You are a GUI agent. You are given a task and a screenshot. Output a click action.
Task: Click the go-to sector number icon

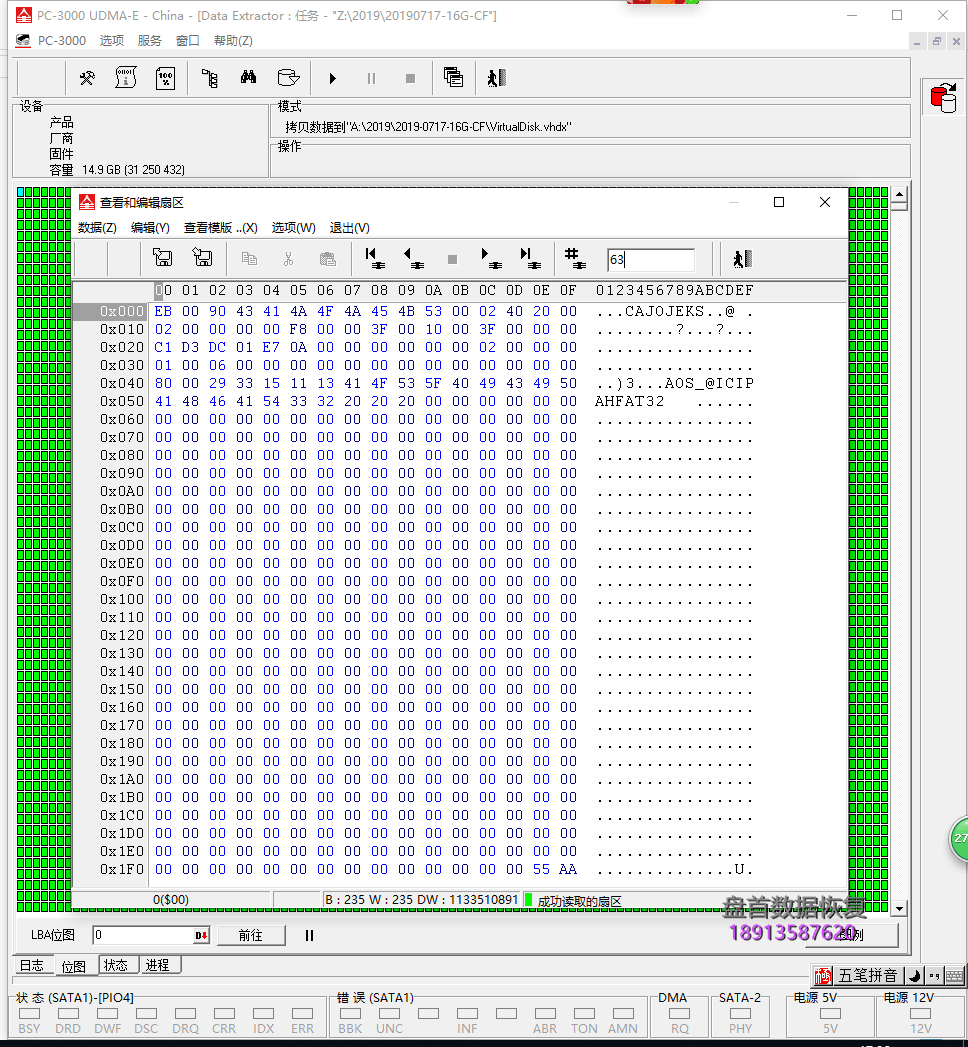tap(574, 258)
